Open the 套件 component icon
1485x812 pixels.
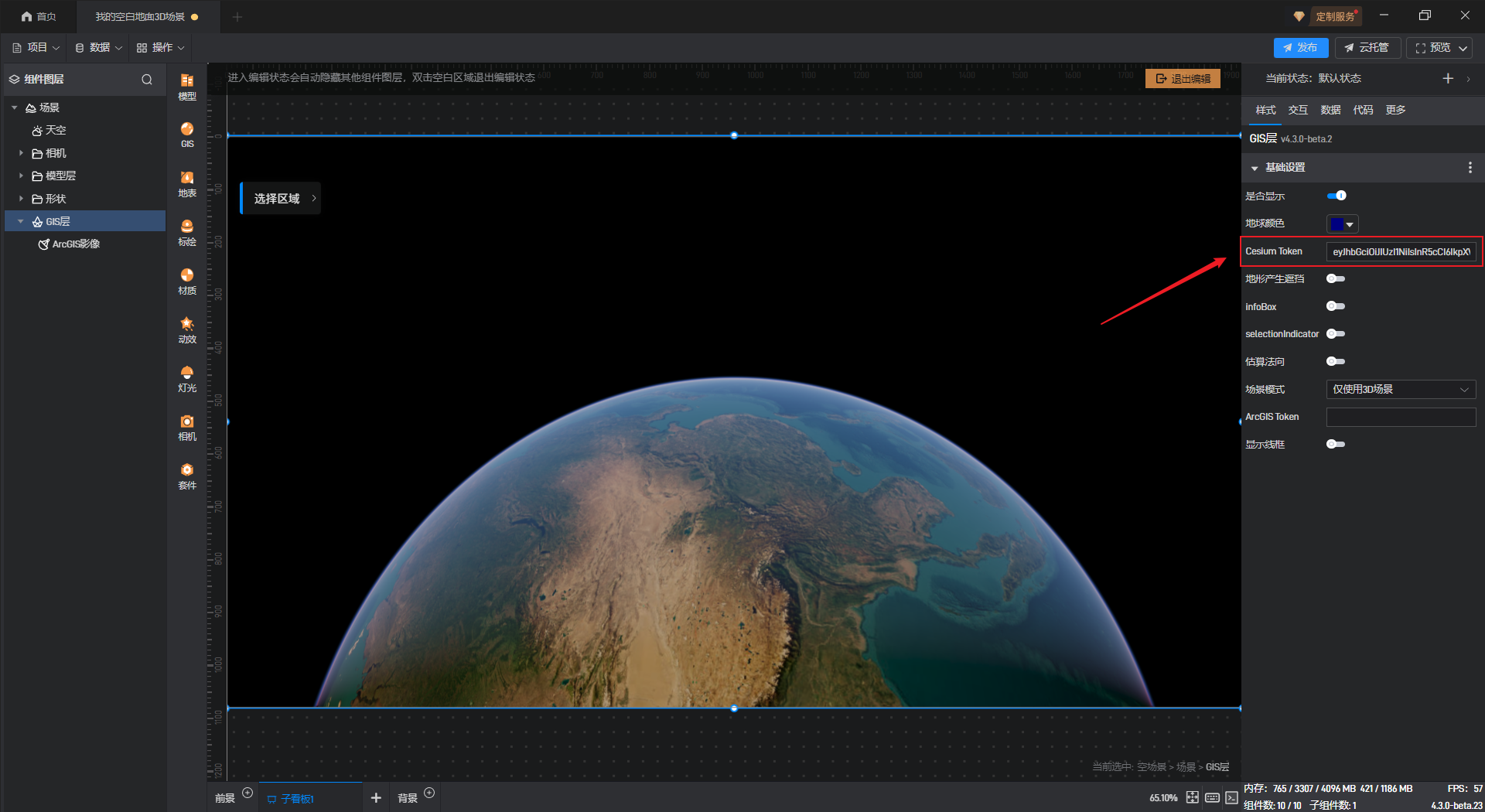187,476
